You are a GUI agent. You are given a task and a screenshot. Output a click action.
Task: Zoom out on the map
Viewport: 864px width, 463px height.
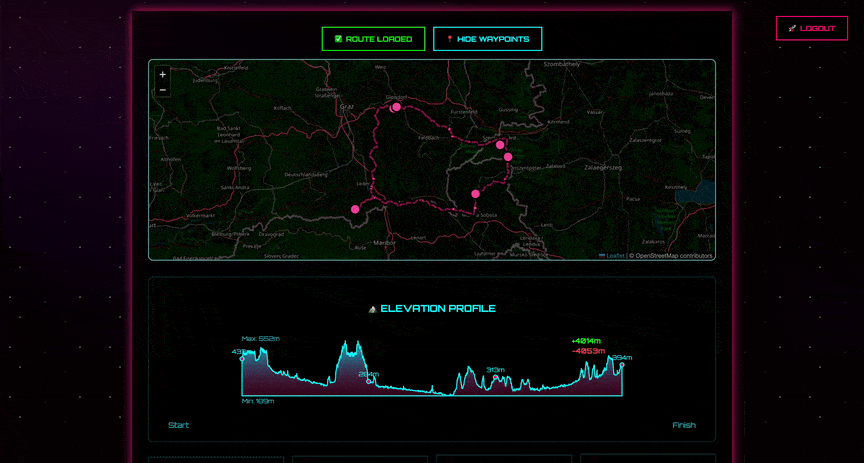163,90
